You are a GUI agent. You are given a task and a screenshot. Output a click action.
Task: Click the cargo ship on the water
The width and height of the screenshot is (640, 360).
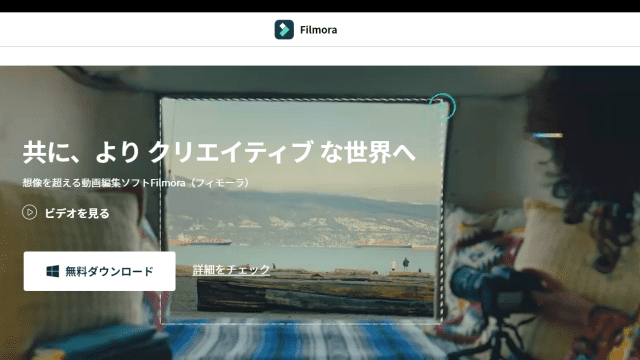point(200,241)
